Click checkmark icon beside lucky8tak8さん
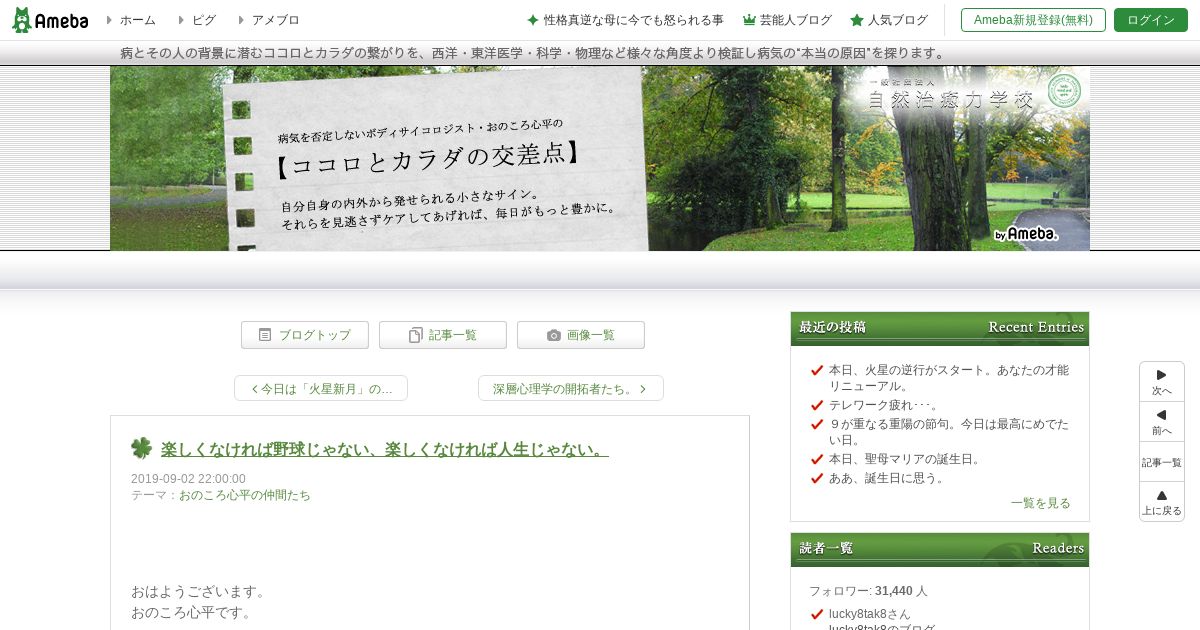The height and width of the screenshot is (630, 1200). (817, 614)
